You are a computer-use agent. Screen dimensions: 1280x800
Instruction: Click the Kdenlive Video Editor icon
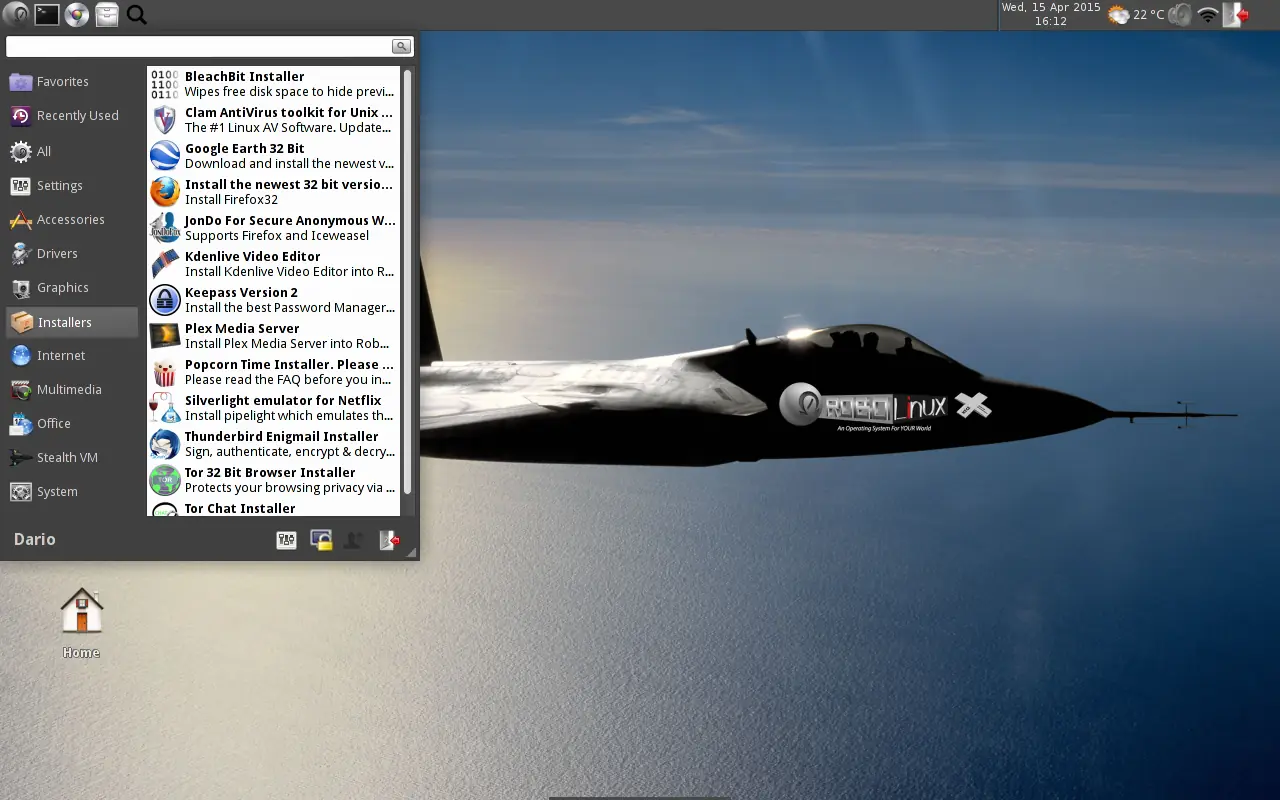[x=165, y=264]
